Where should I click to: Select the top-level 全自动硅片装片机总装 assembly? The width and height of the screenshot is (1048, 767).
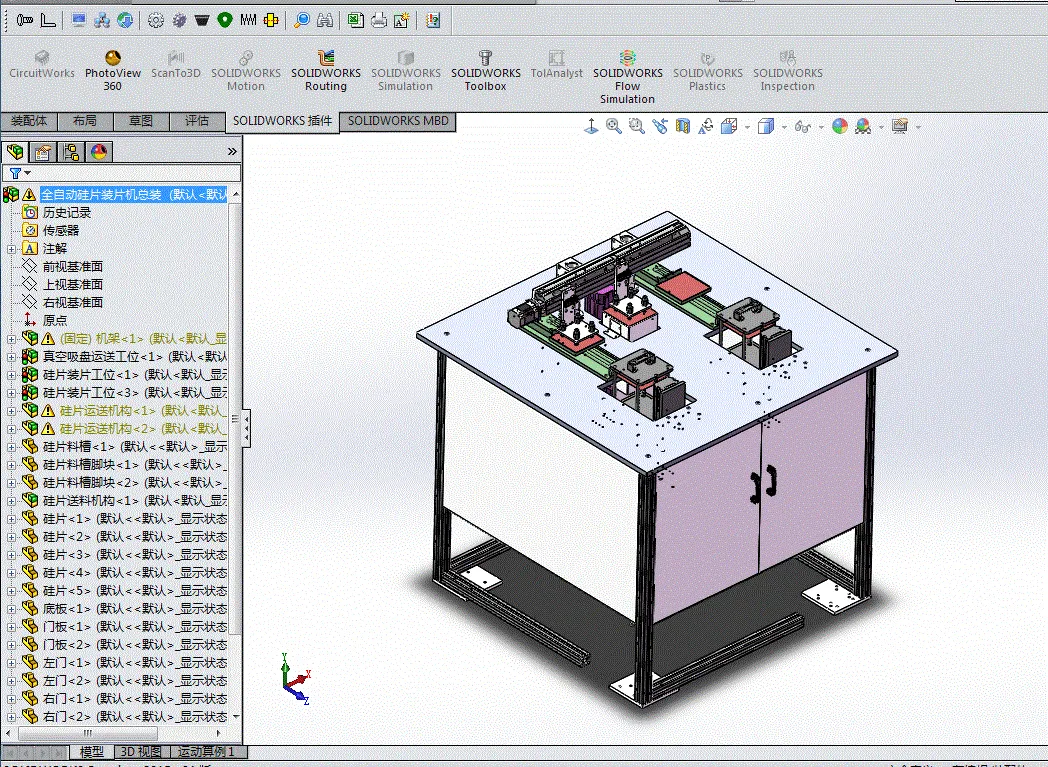(133, 194)
